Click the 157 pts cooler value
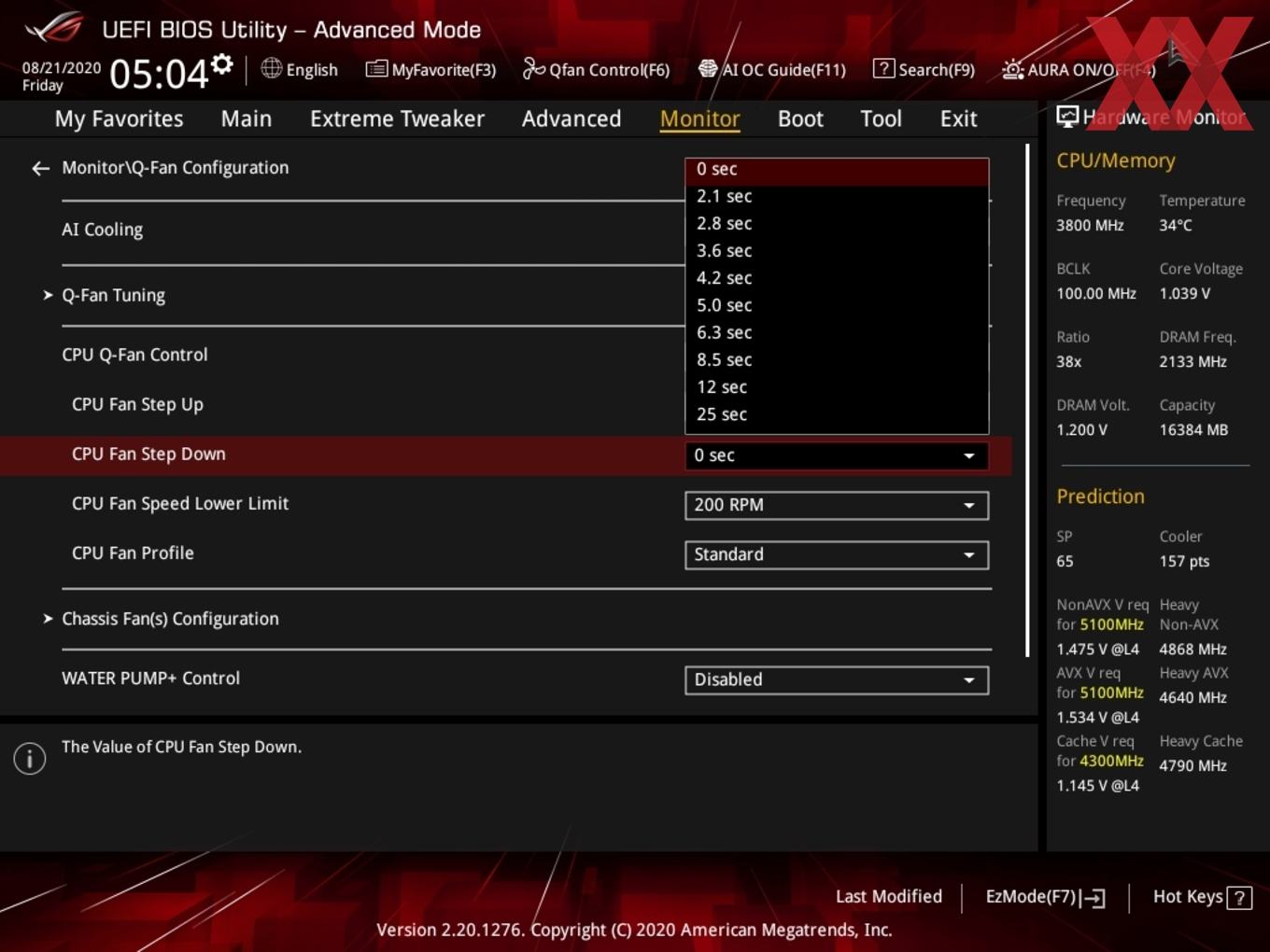The height and width of the screenshot is (952, 1270). tap(1184, 561)
